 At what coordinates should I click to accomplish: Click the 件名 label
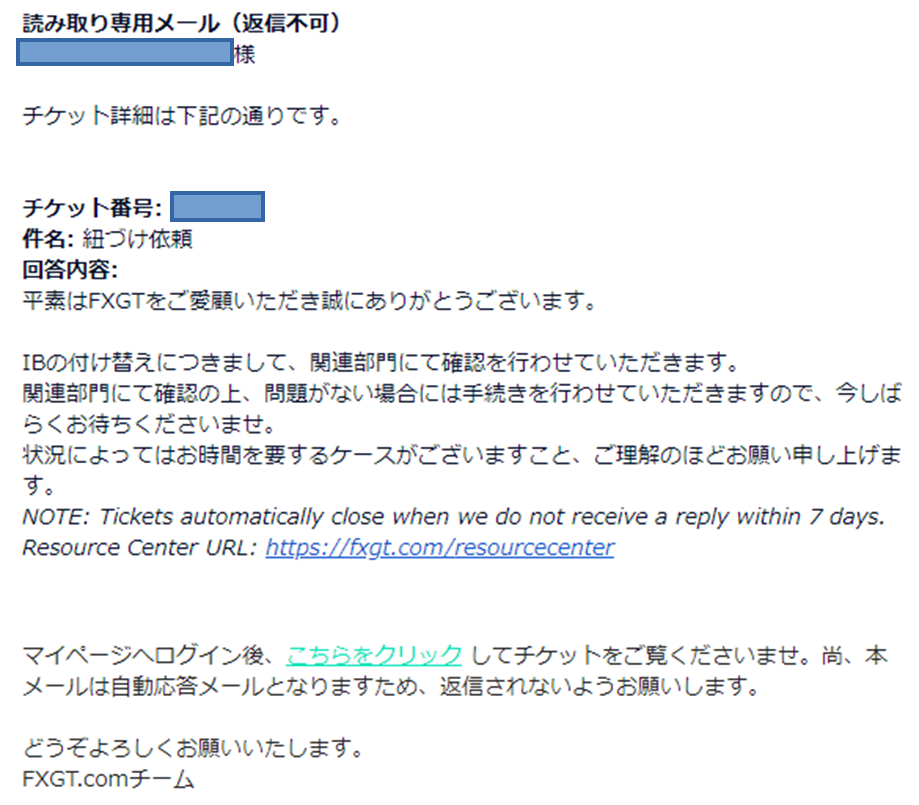48,239
